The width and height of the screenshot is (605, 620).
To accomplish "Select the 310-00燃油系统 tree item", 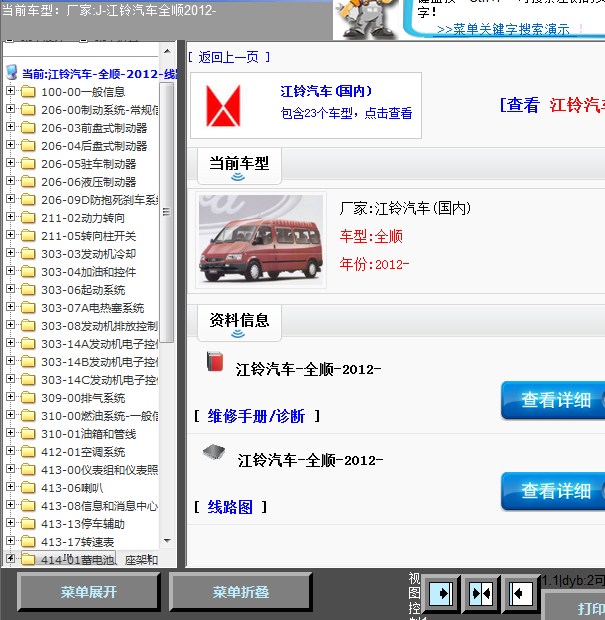I will (x=99, y=416).
